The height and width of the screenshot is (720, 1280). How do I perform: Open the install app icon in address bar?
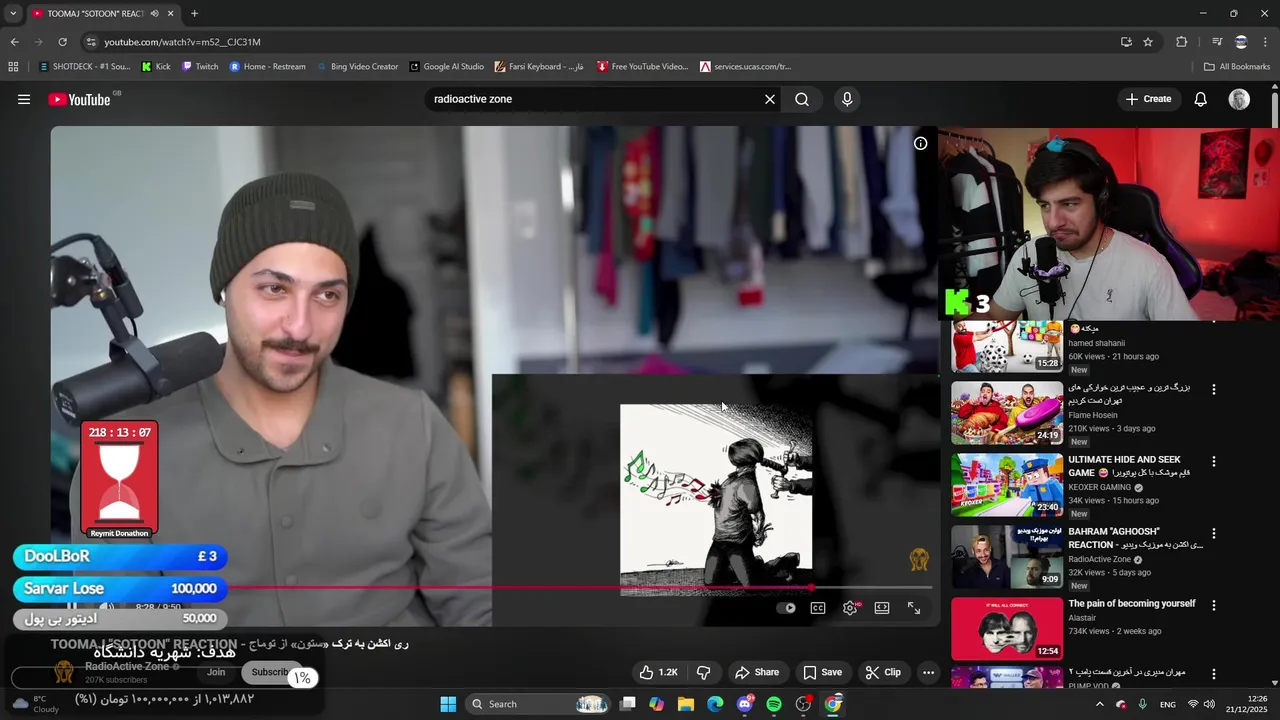[x=1126, y=42]
